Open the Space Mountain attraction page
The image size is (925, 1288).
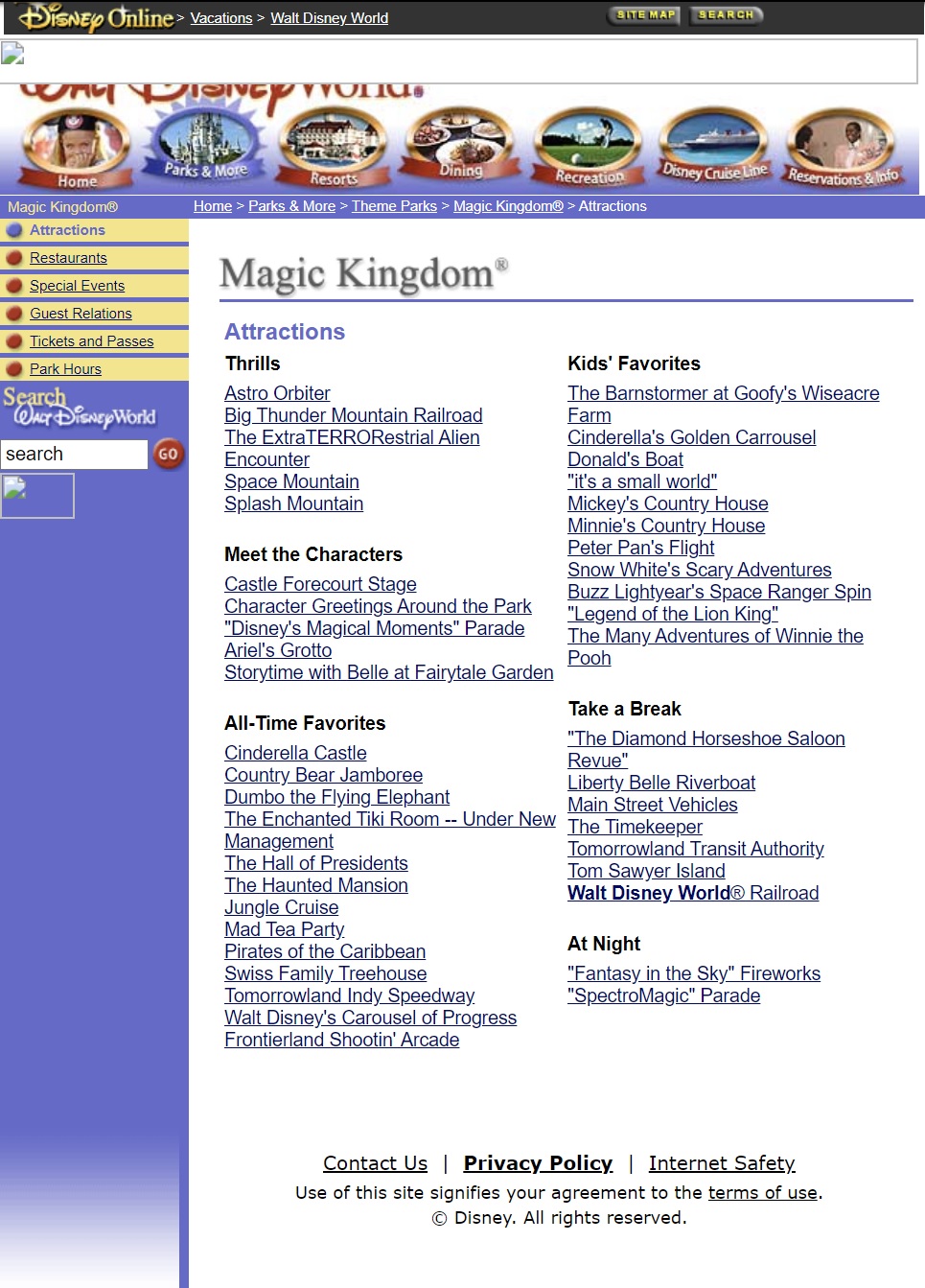[291, 481]
